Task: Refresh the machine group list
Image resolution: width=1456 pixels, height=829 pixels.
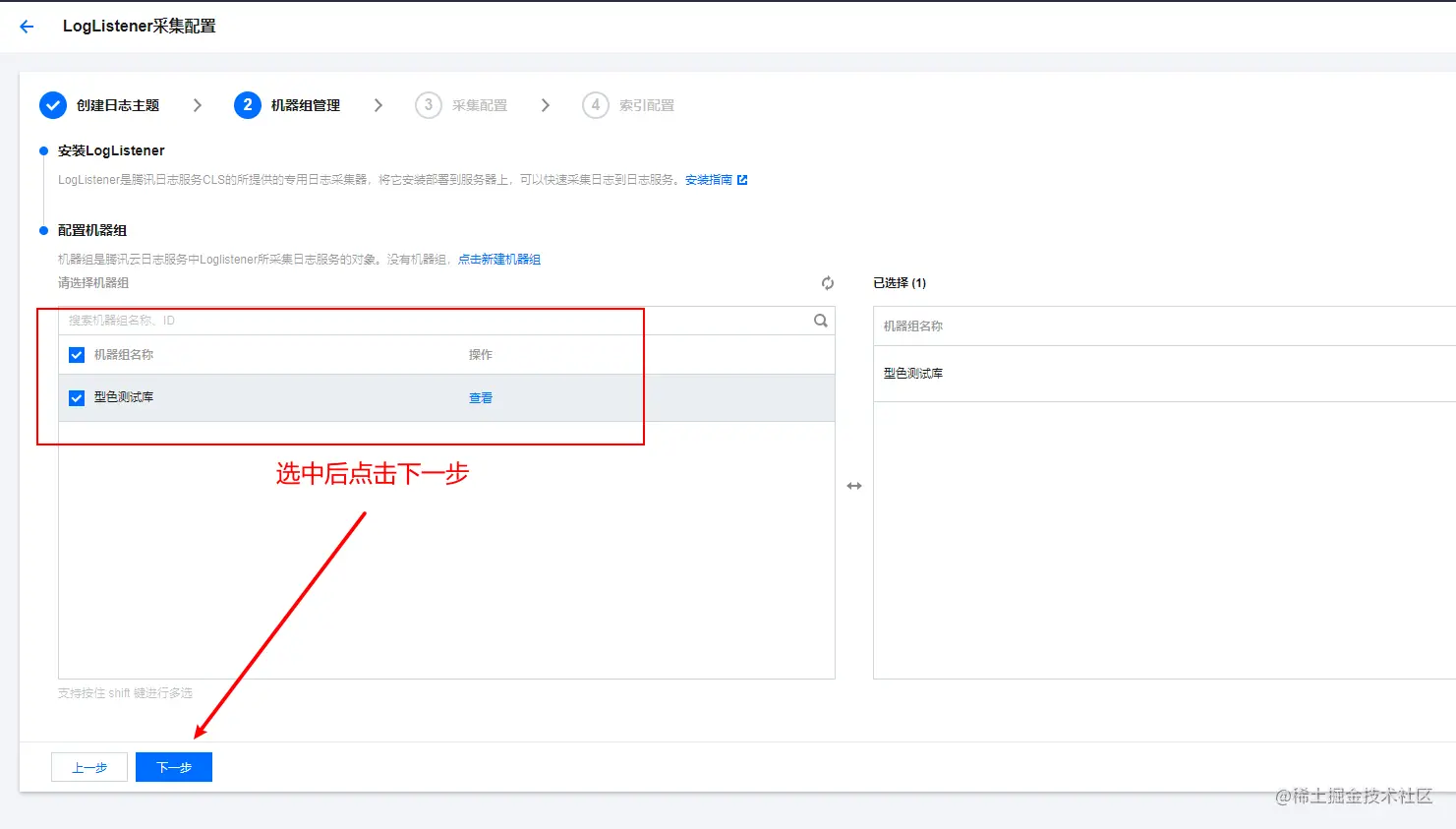Action: coord(828,283)
